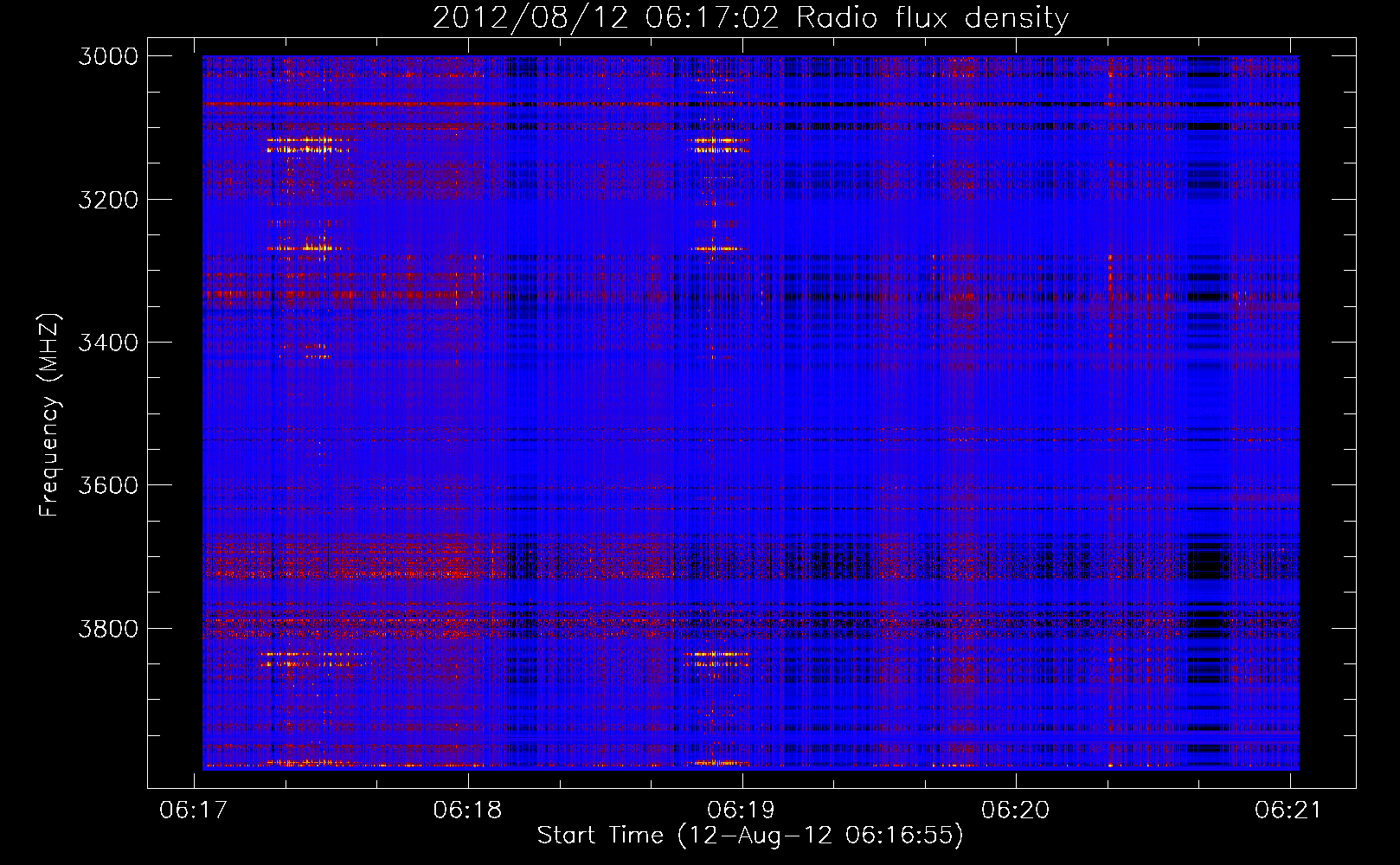The width and height of the screenshot is (1400, 865).
Task: Click the 06:20 time tick label
Action: pos(1015,810)
